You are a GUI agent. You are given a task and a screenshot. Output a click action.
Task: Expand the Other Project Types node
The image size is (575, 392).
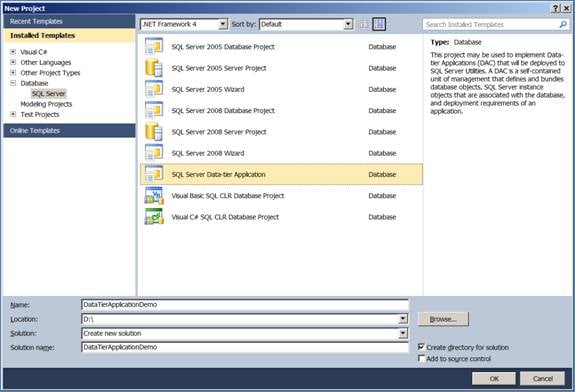13,72
